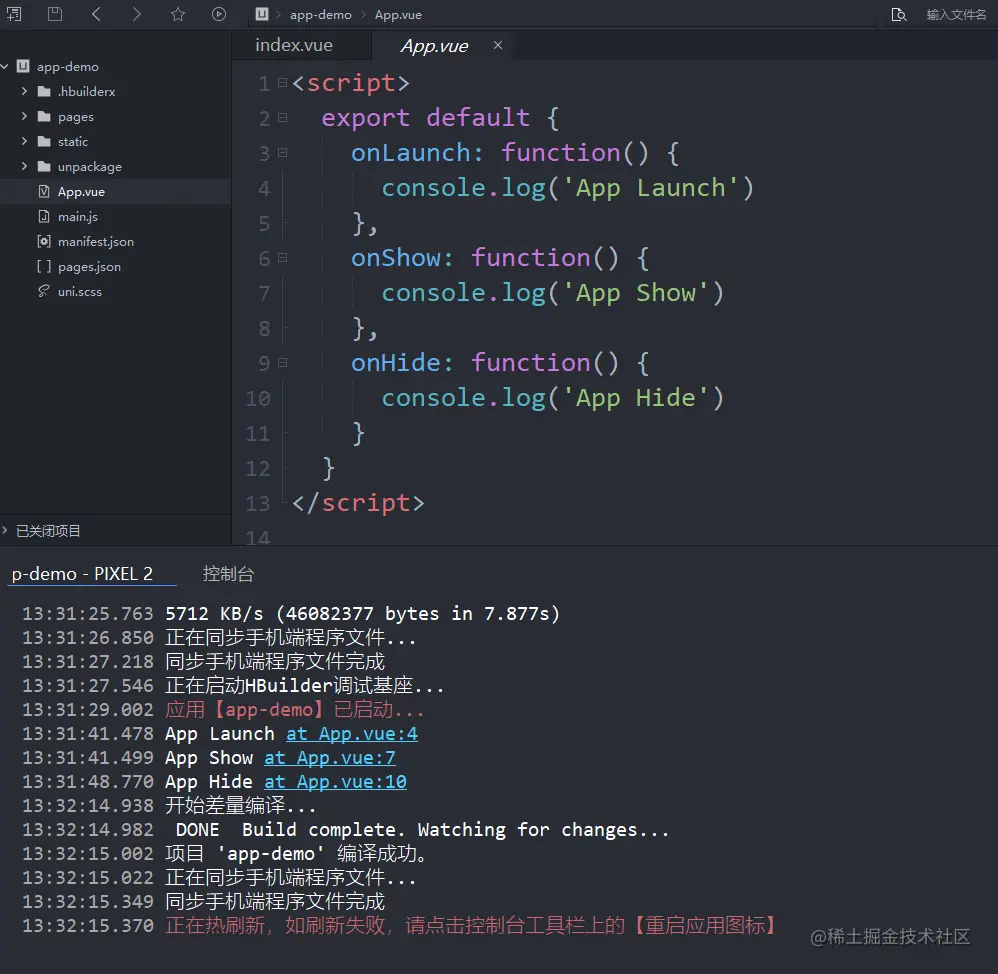Click the uni.scss file icon
Image resolution: width=998 pixels, height=974 pixels.
pyautogui.click(x=44, y=292)
